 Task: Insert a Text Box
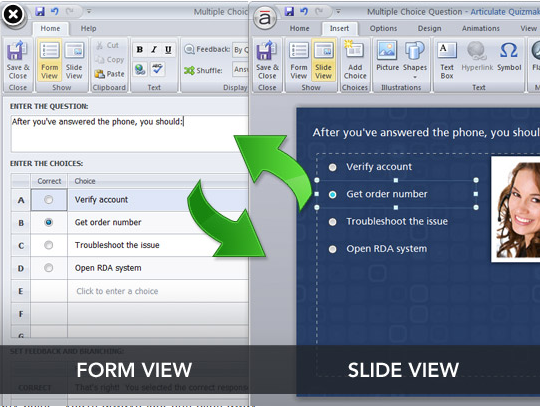pyautogui.click(x=447, y=61)
